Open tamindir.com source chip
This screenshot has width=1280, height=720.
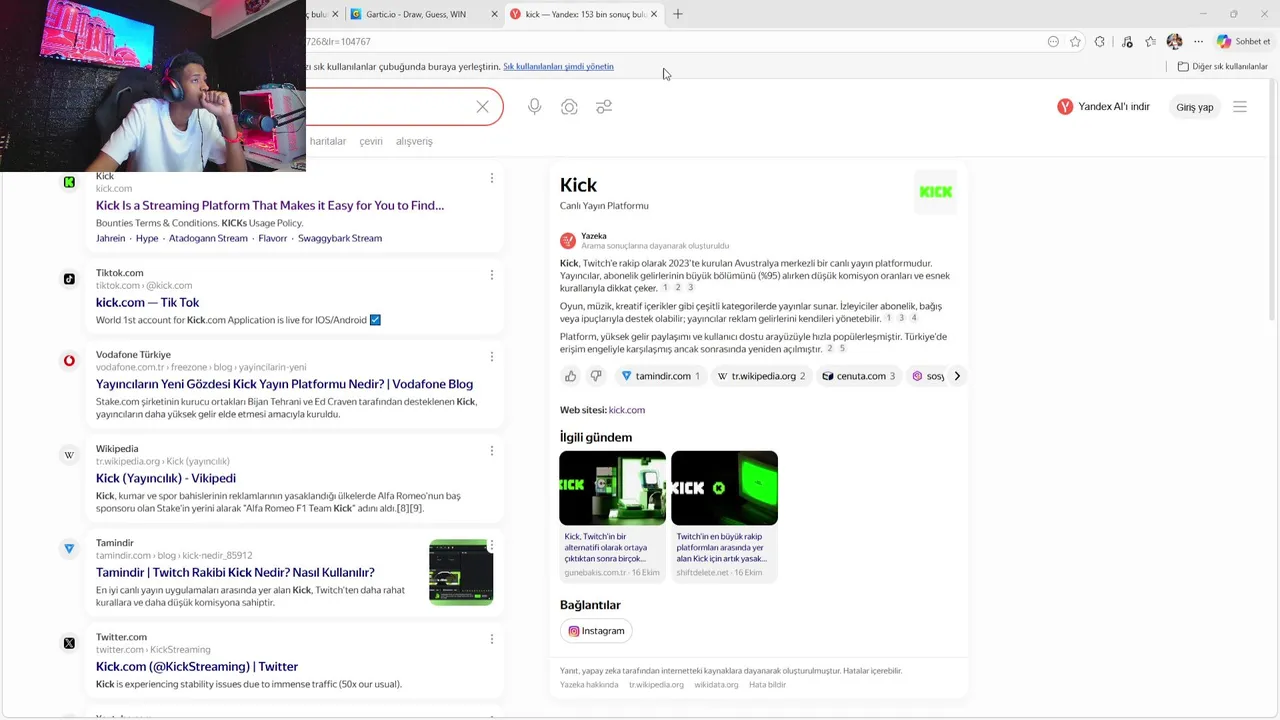click(660, 376)
